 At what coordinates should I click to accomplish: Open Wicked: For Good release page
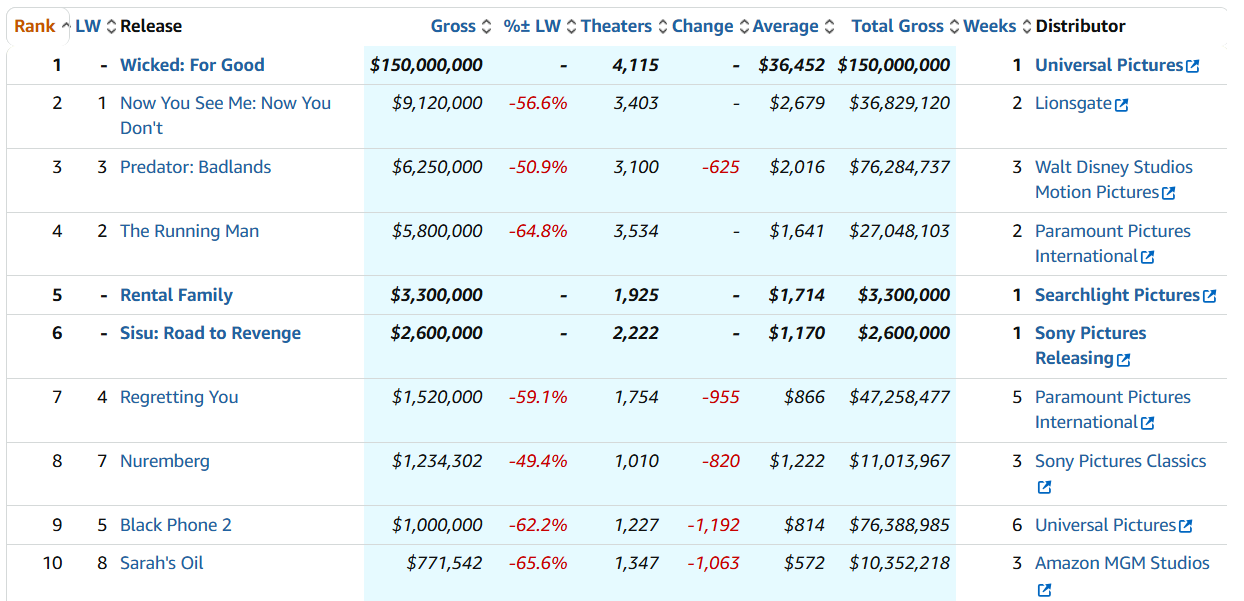192,65
